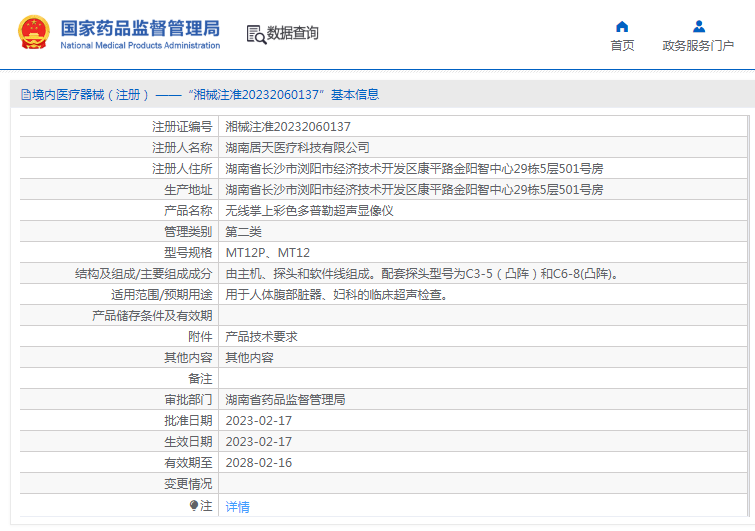The width and height of the screenshot is (755, 531).
Task: Click the 其他内容 value cell
Action: coord(249,358)
